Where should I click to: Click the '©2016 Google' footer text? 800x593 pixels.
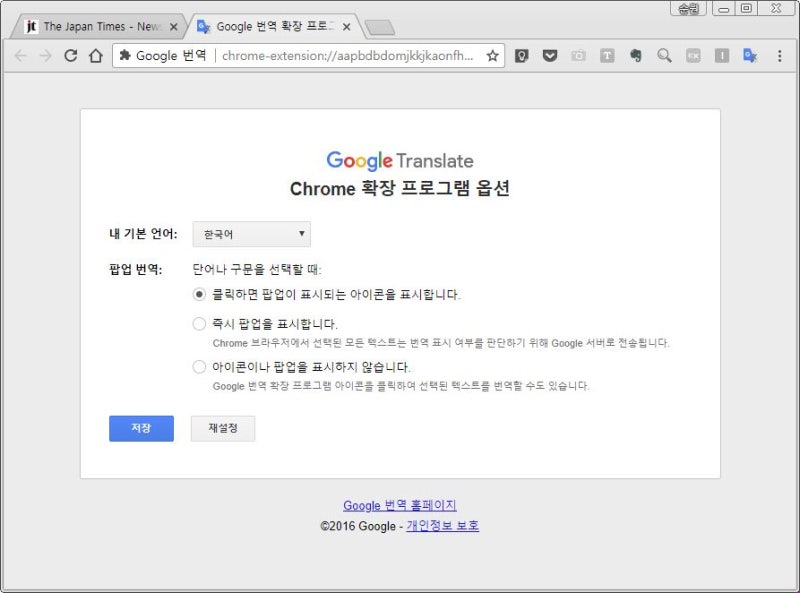coord(358,526)
